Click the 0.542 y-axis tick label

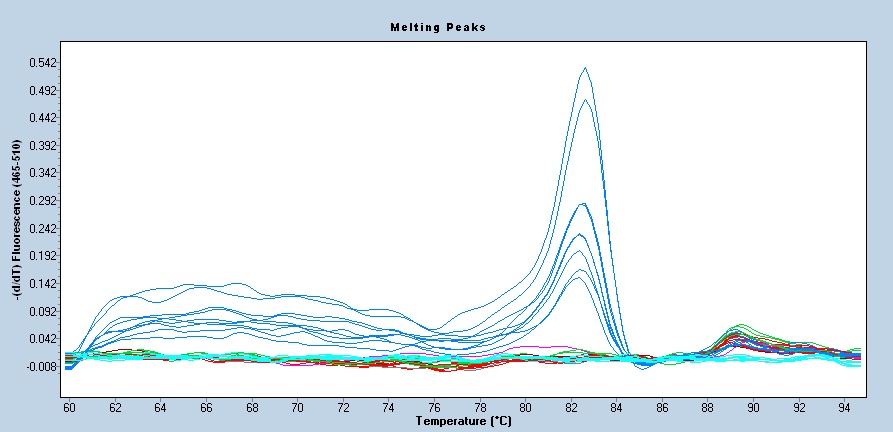tap(44, 63)
